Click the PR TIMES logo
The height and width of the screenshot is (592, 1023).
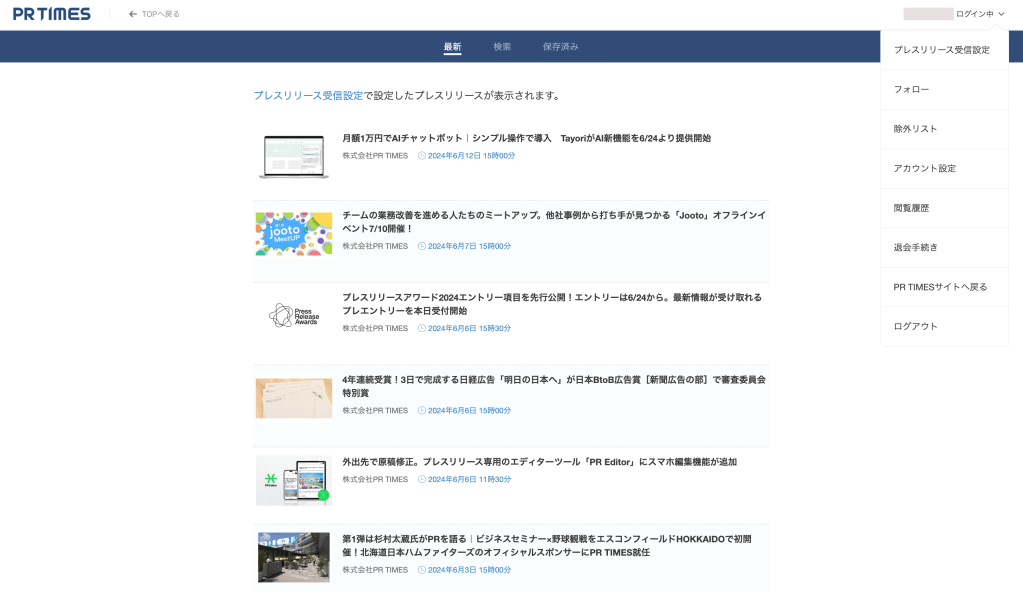pyautogui.click(x=52, y=14)
